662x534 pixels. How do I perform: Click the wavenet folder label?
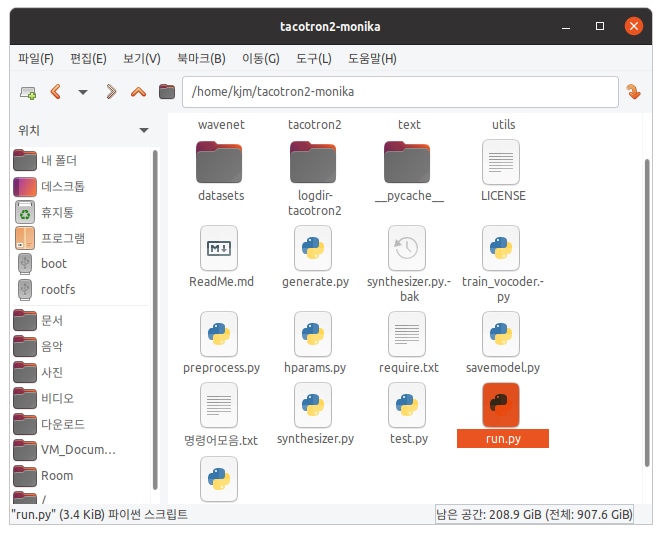(x=221, y=125)
